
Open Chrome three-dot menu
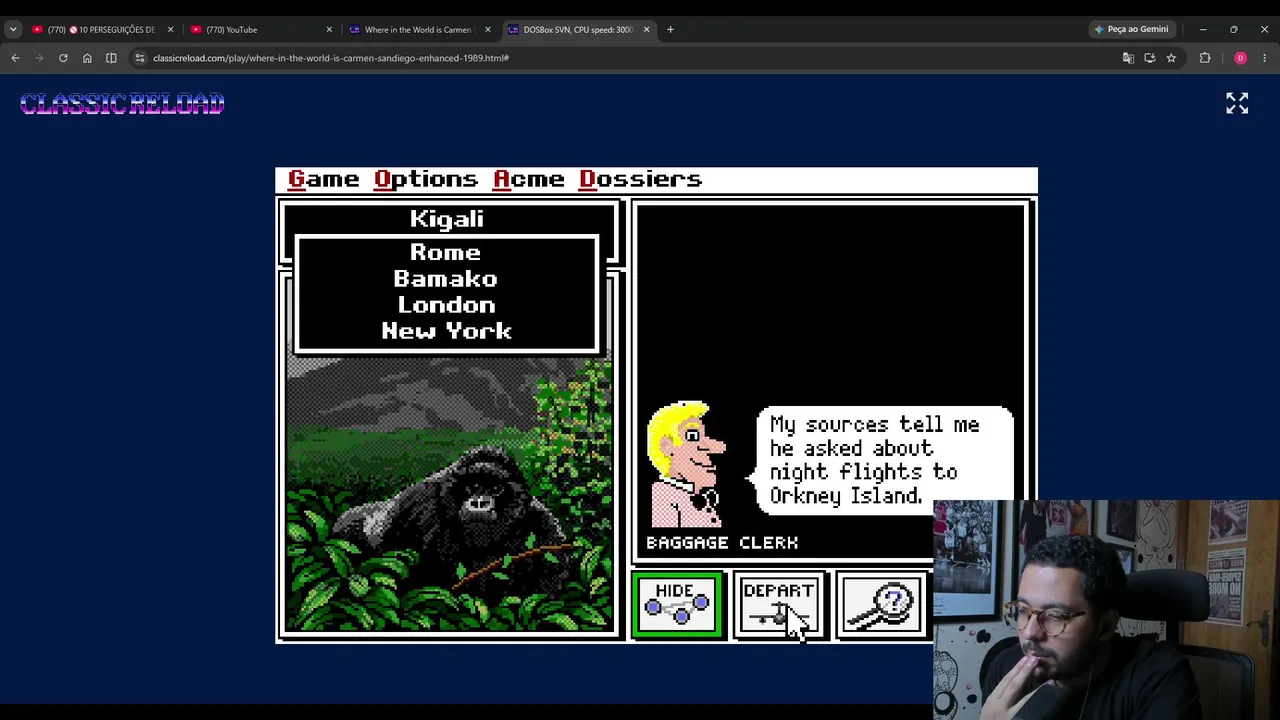click(x=1264, y=58)
